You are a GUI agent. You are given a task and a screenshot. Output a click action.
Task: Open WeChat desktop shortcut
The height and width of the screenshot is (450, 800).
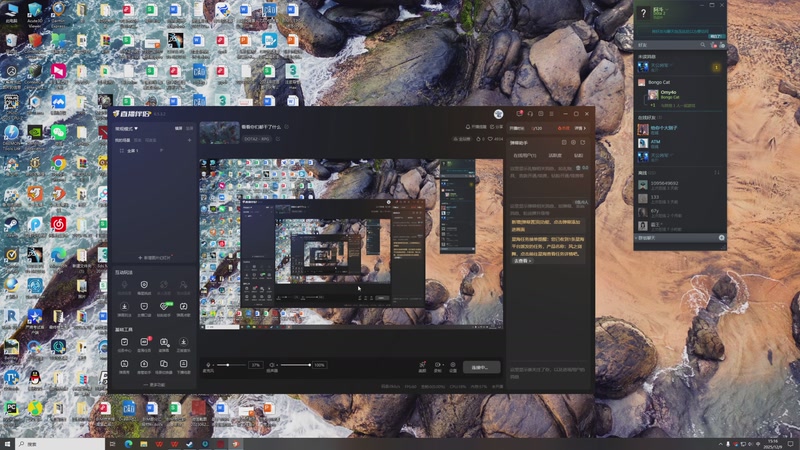tap(58, 134)
